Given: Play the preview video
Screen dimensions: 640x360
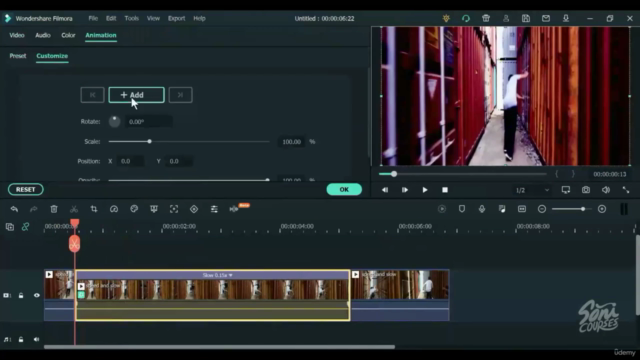Looking at the screenshot, I should 425,190.
